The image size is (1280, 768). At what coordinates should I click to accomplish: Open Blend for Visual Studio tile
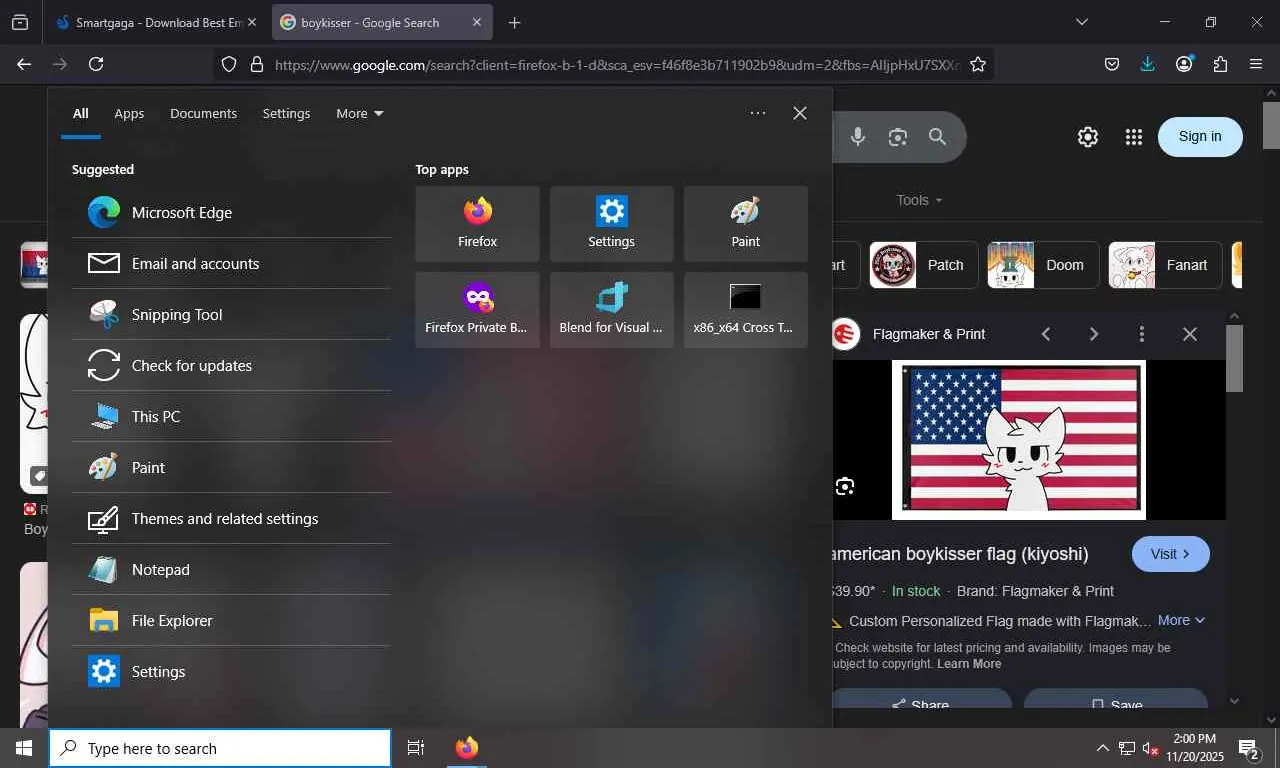click(612, 310)
